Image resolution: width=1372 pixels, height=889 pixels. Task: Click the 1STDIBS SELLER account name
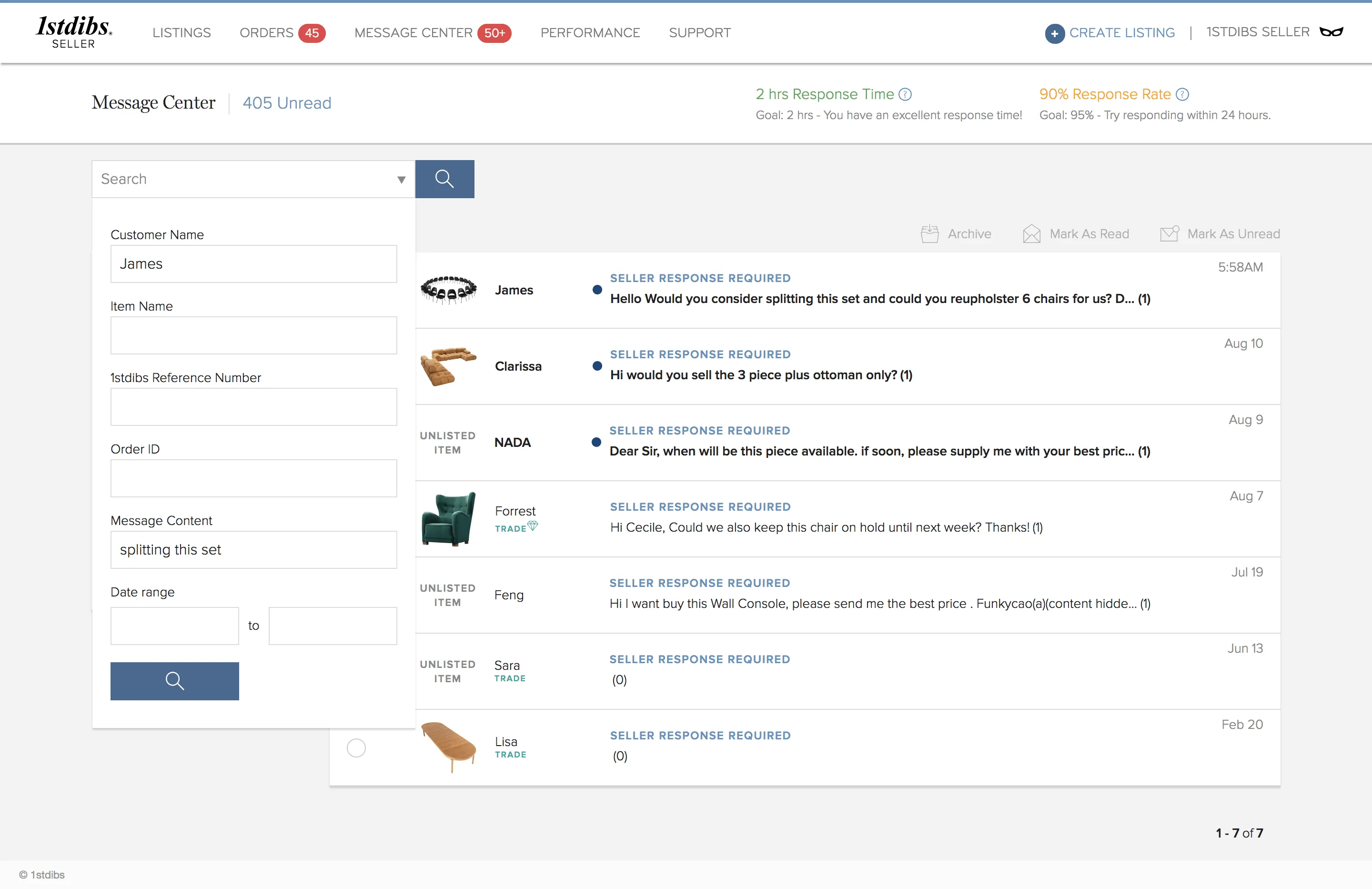(x=1257, y=32)
